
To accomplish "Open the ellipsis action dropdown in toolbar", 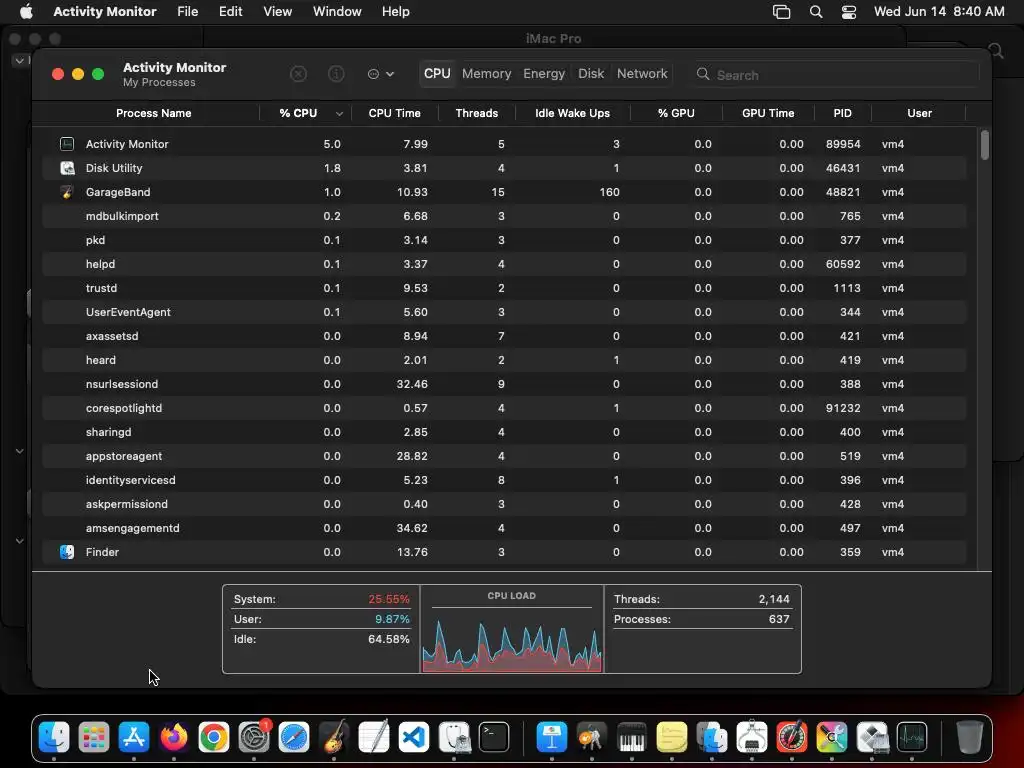I will tap(381, 74).
